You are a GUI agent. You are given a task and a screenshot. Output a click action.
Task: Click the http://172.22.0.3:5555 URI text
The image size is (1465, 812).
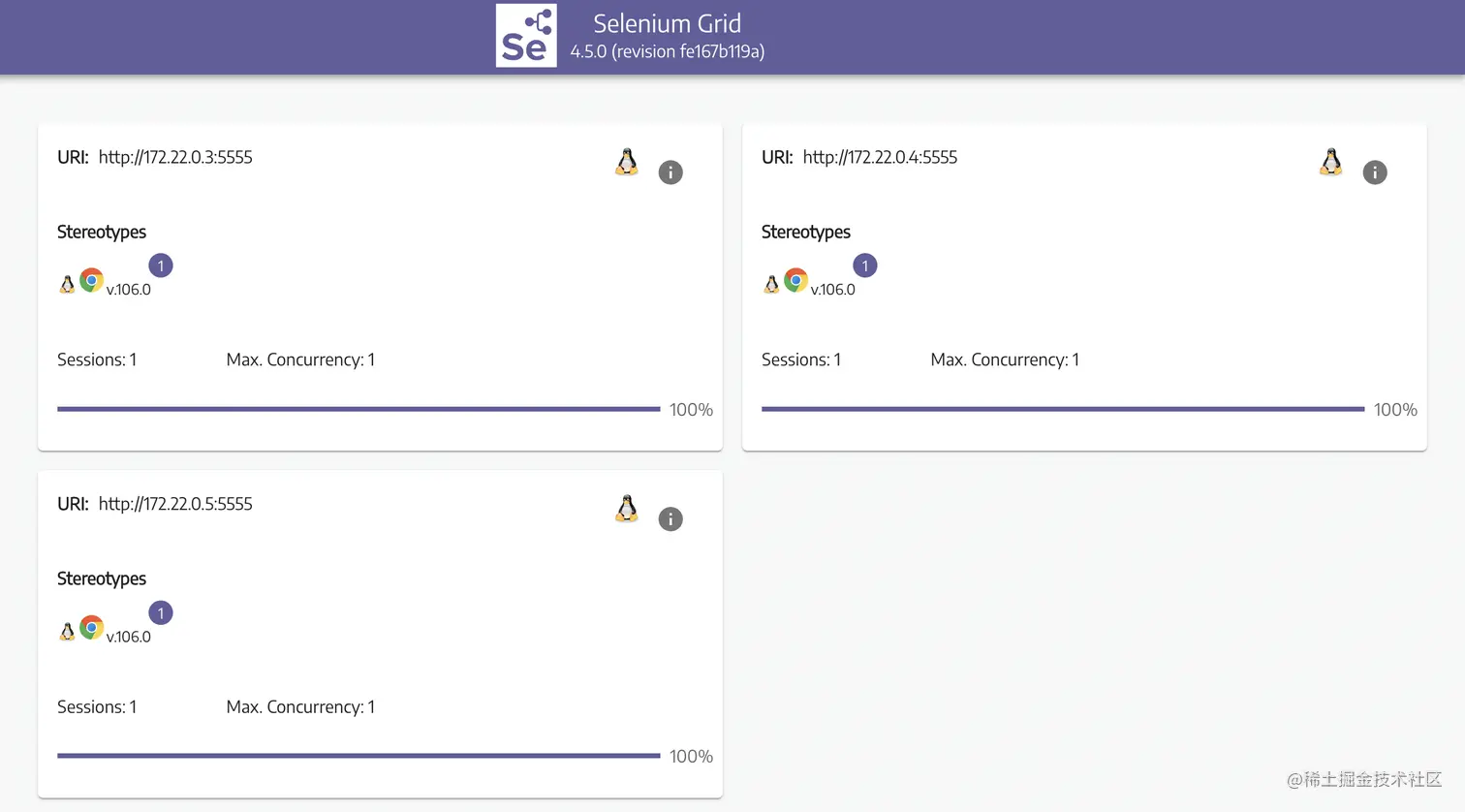[175, 157]
